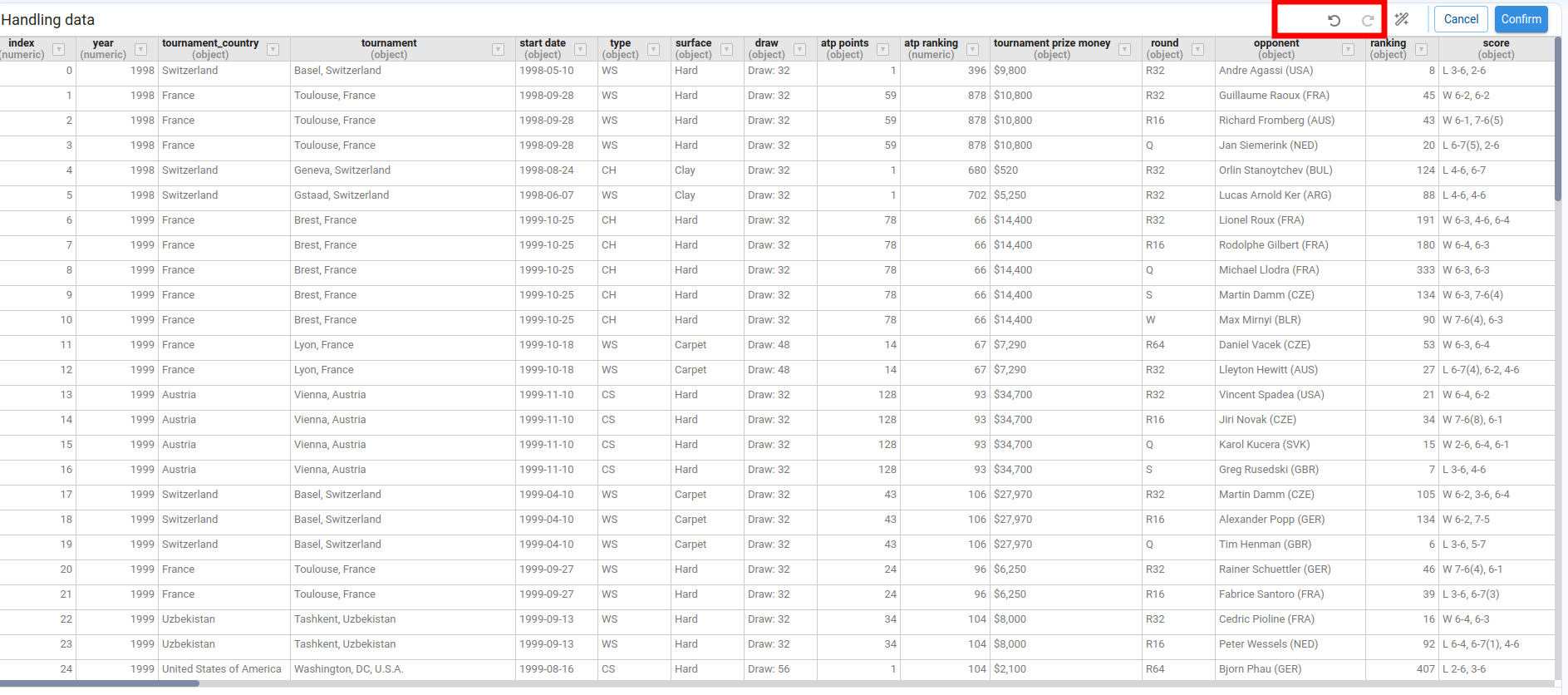Expand the atp points column dropdown
The height and width of the screenshot is (695, 1568).
click(882, 50)
